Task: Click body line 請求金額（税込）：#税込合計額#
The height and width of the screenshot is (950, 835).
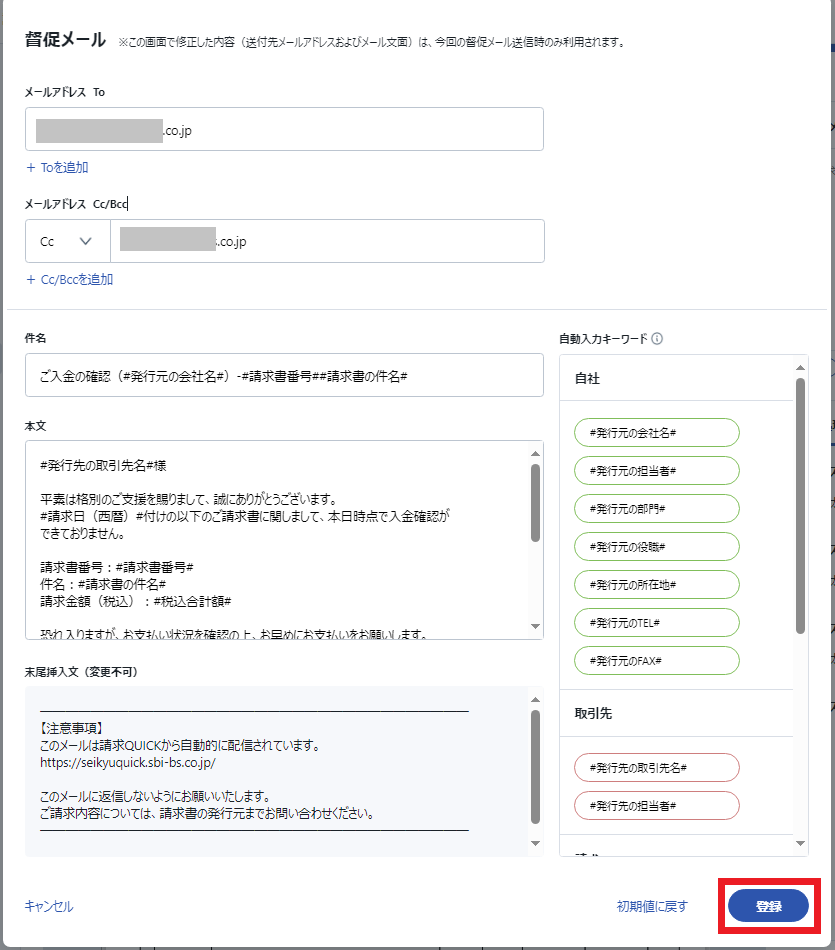Action: pos(136,601)
